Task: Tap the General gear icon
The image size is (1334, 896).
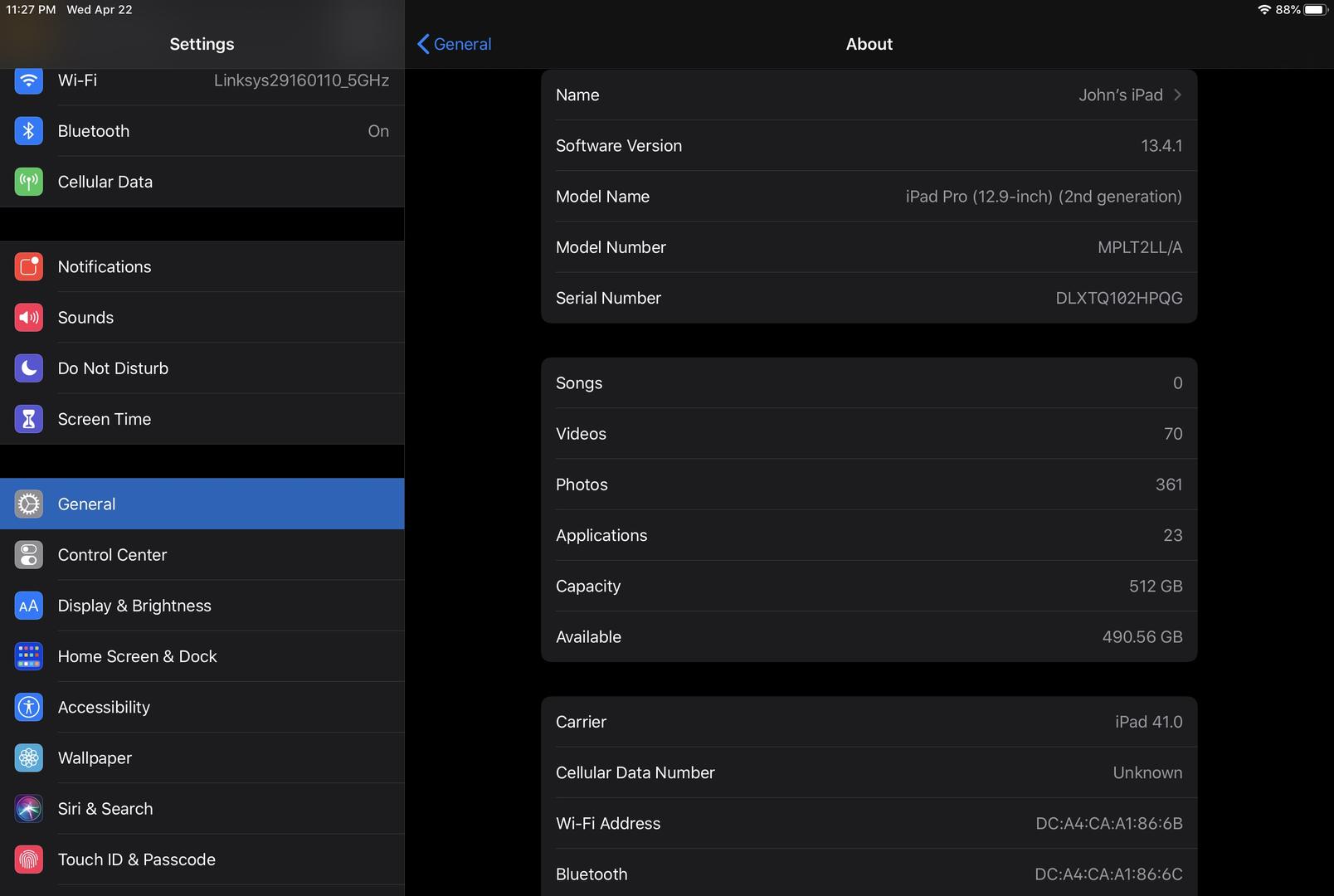Action: (x=29, y=504)
